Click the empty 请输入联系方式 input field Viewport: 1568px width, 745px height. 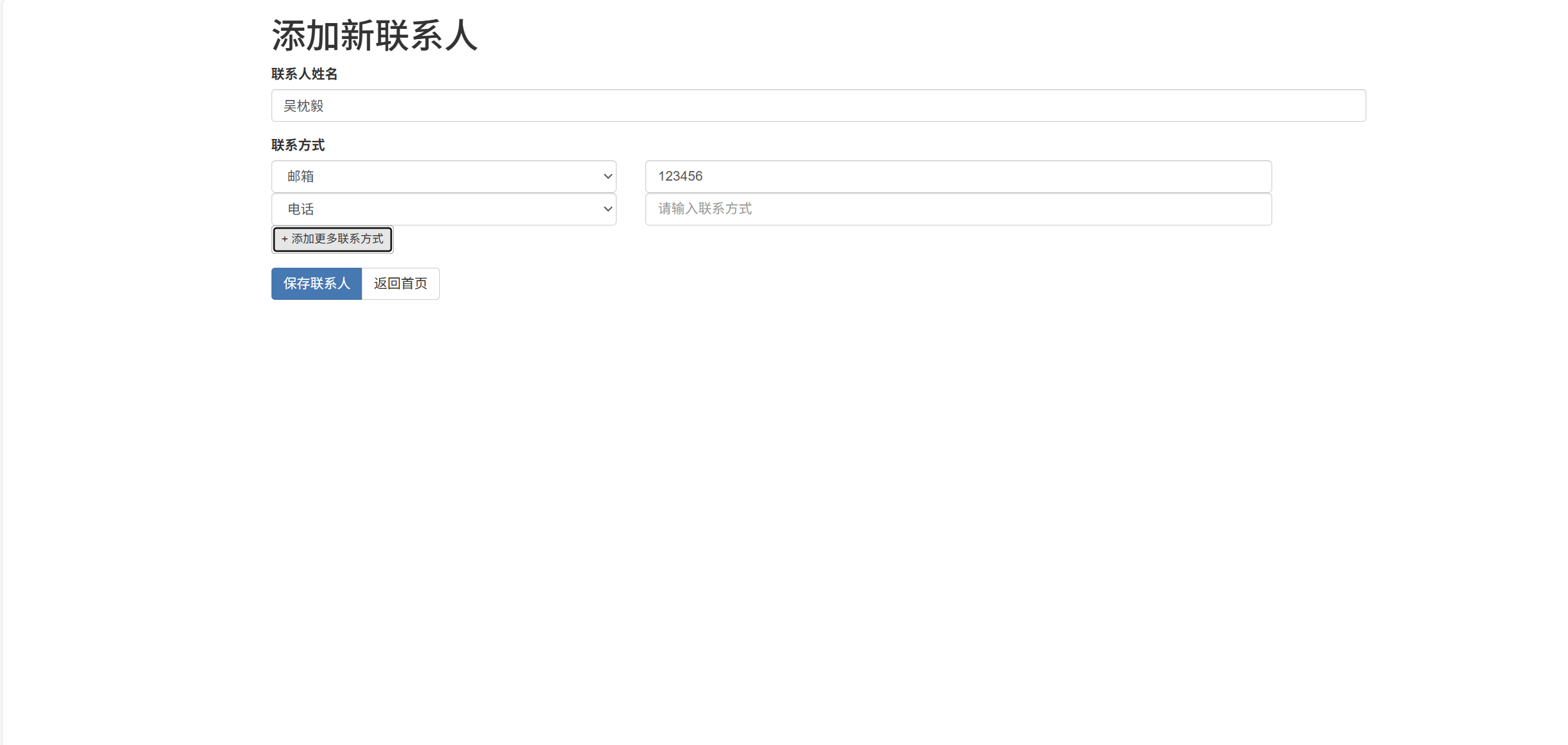957,209
